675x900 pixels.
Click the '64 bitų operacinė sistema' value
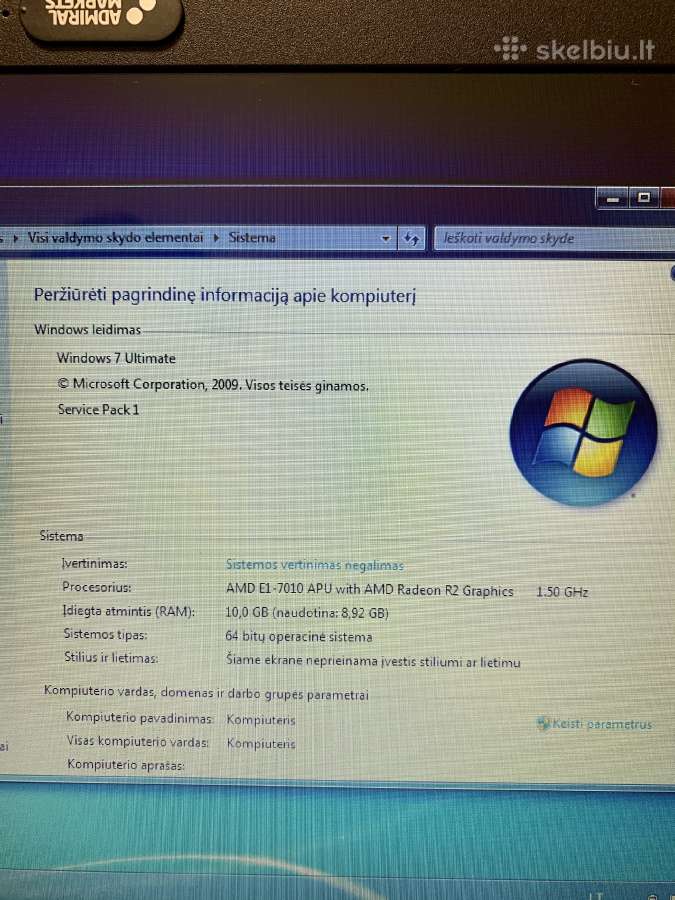[x=298, y=637]
